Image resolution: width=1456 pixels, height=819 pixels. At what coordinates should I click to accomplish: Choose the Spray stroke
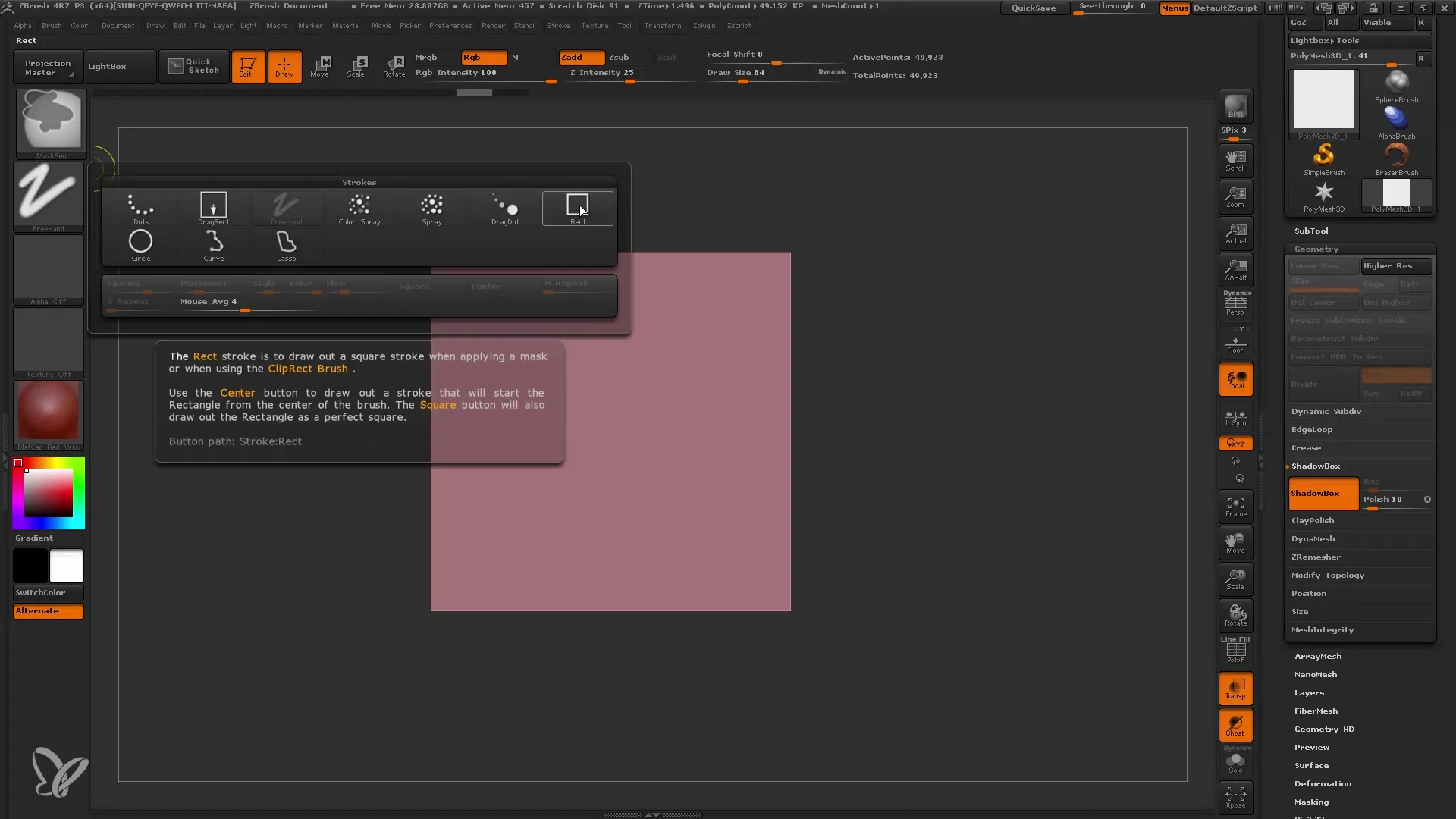click(x=432, y=209)
